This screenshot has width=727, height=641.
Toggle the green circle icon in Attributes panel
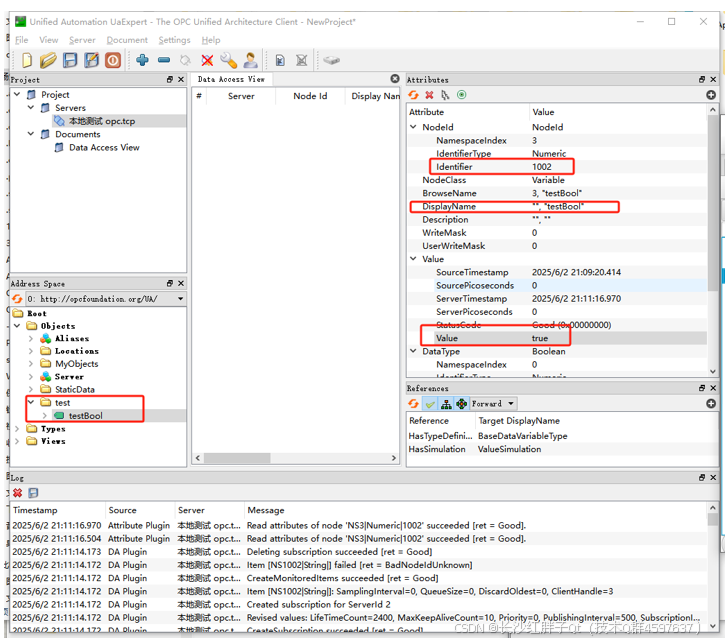pyautogui.click(x=461, y=95)
